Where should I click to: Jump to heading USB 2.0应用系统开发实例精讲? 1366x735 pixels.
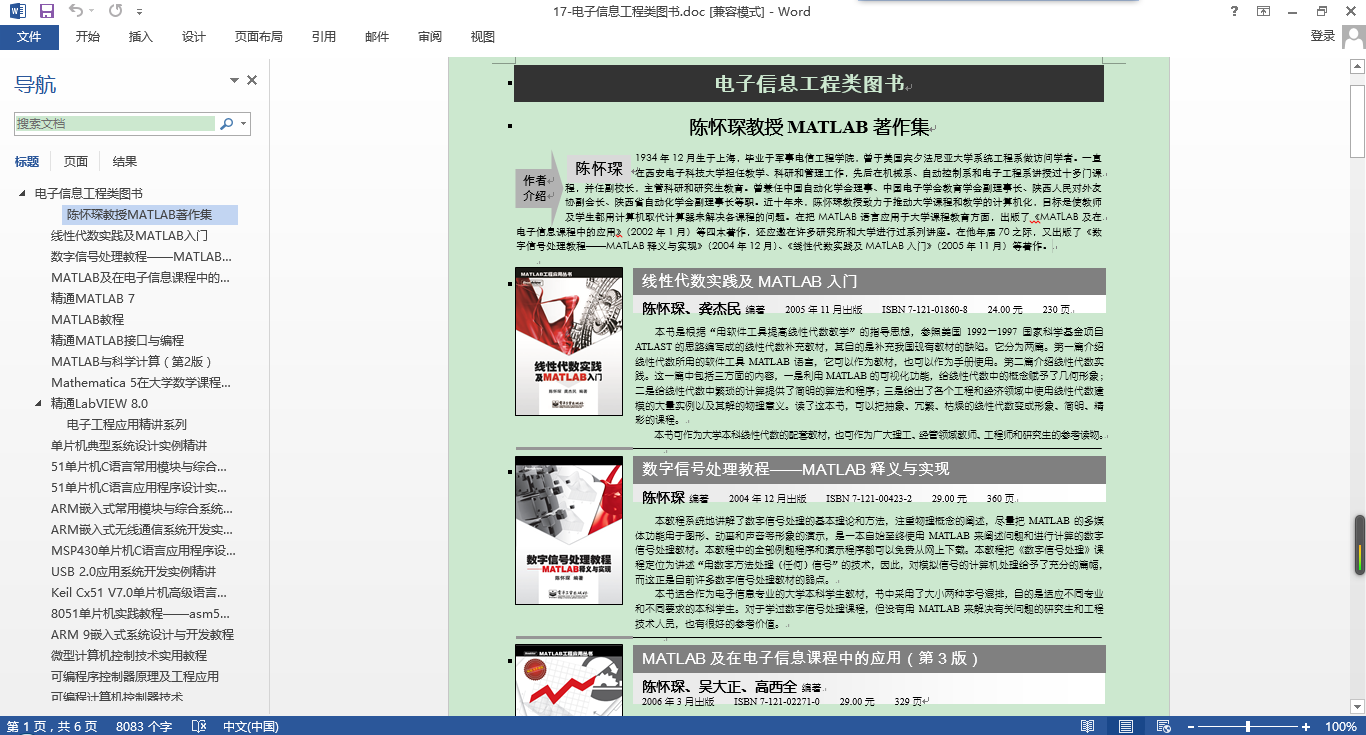pos(133,571)
